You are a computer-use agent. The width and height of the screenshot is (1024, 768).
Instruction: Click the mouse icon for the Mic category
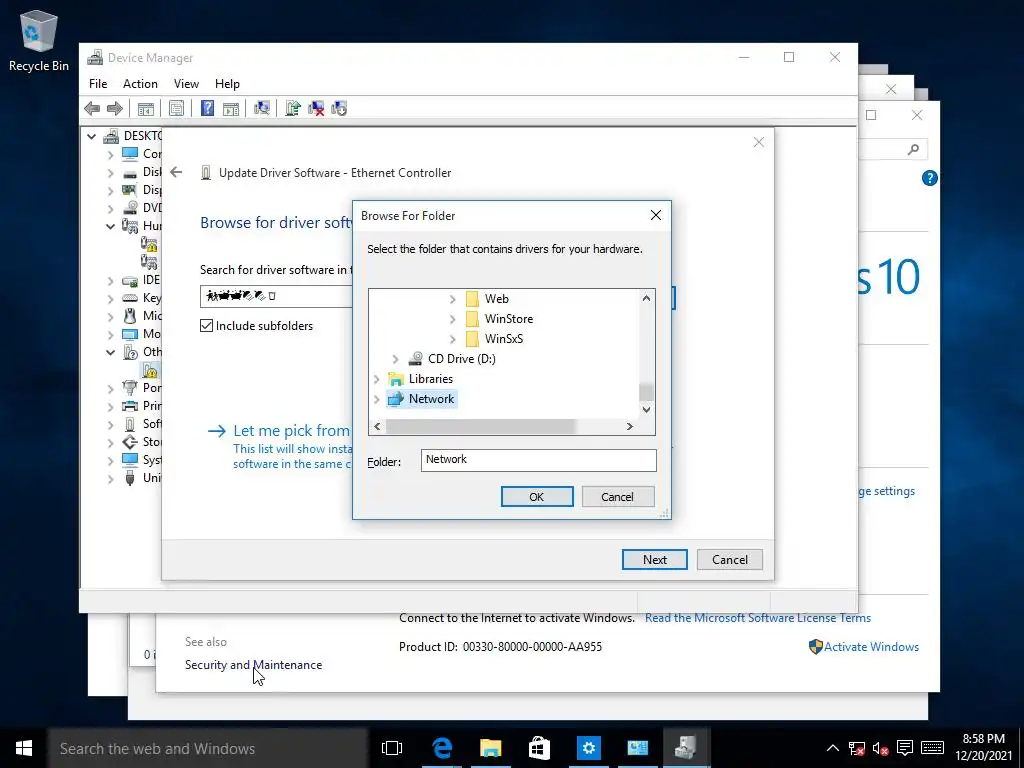[130, 316]
